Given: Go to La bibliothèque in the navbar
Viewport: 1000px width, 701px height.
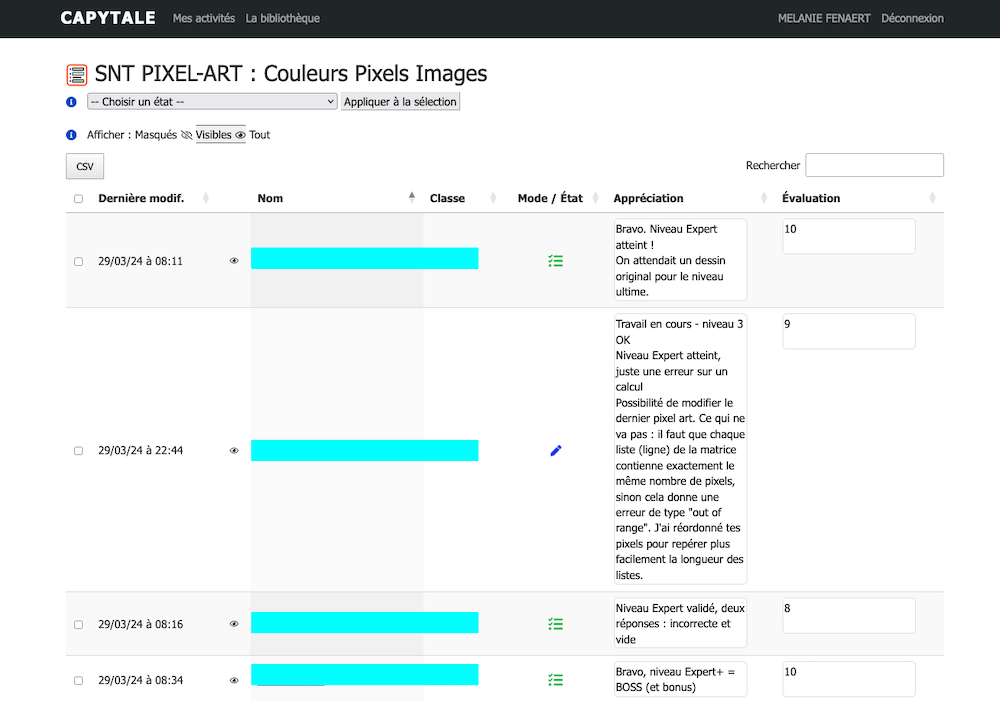Looking at the screenshot, I should [283, 18].
